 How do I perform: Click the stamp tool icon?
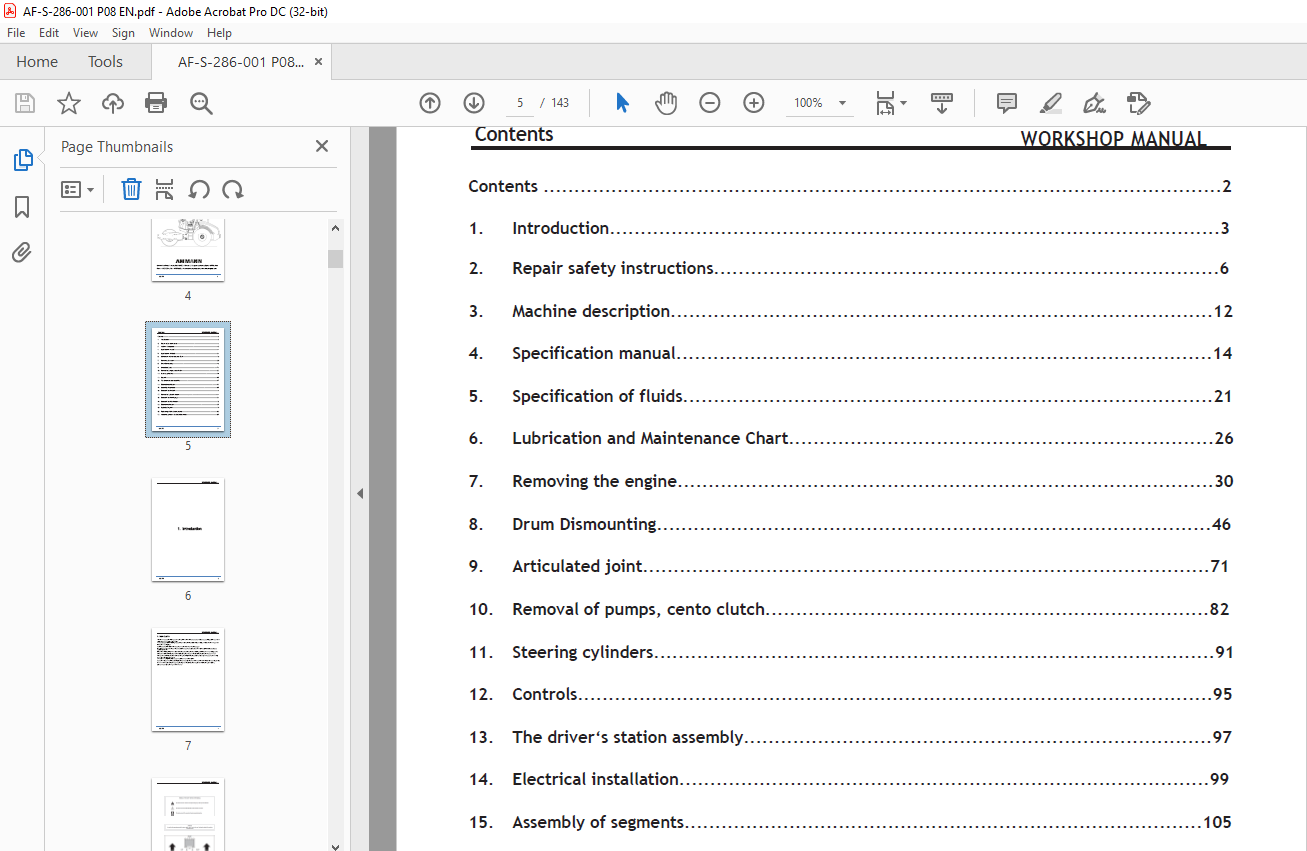pyautogui.click(x=1139, y=103)
